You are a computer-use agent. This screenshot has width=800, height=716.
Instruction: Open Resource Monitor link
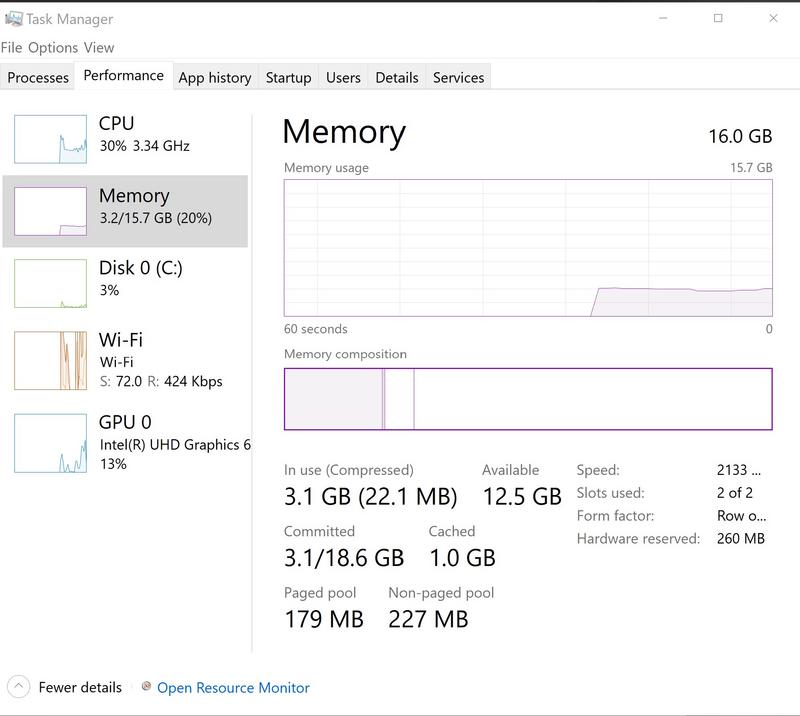233,688
